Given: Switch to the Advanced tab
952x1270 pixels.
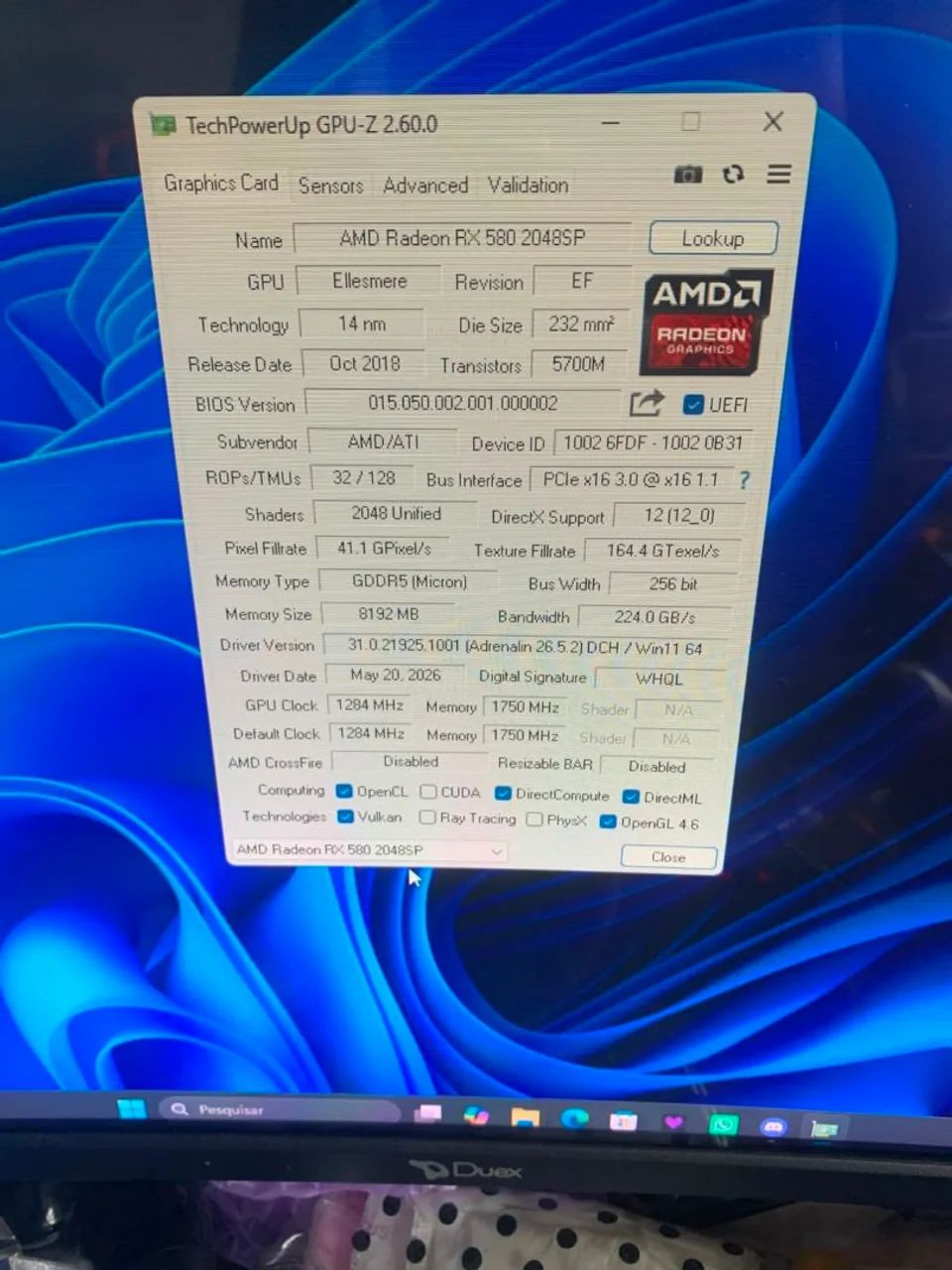Looking at the screenshot, I should point(425,186).
